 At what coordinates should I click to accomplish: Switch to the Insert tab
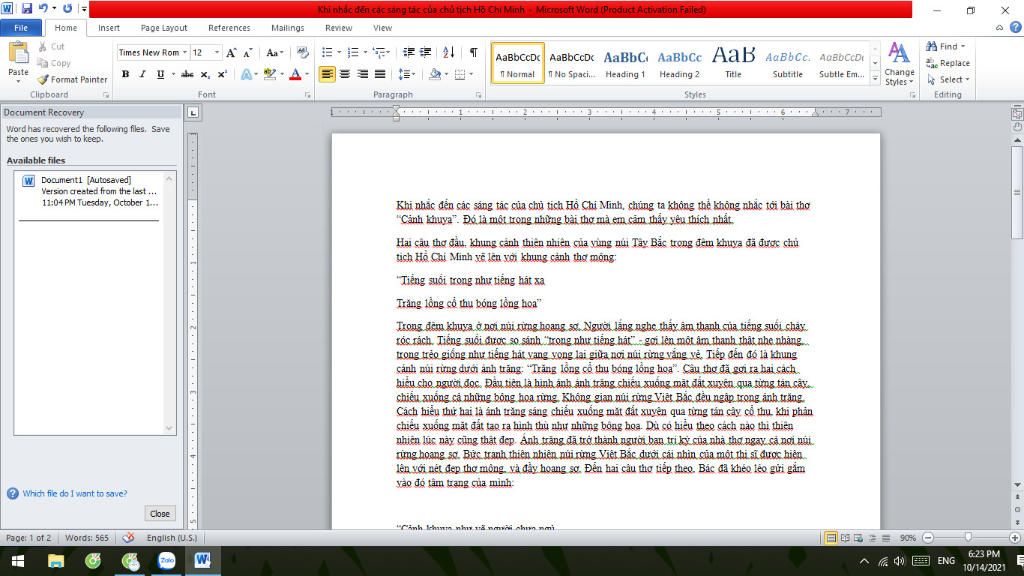tap(108, 27)
